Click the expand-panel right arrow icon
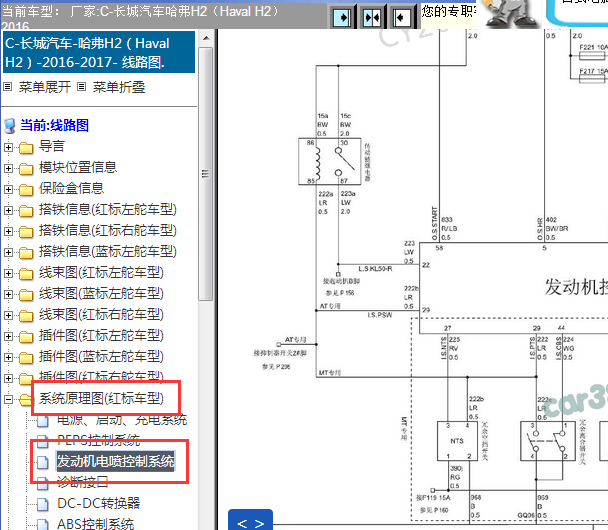This screenshot has height=530, width=608. pos(343,17)
